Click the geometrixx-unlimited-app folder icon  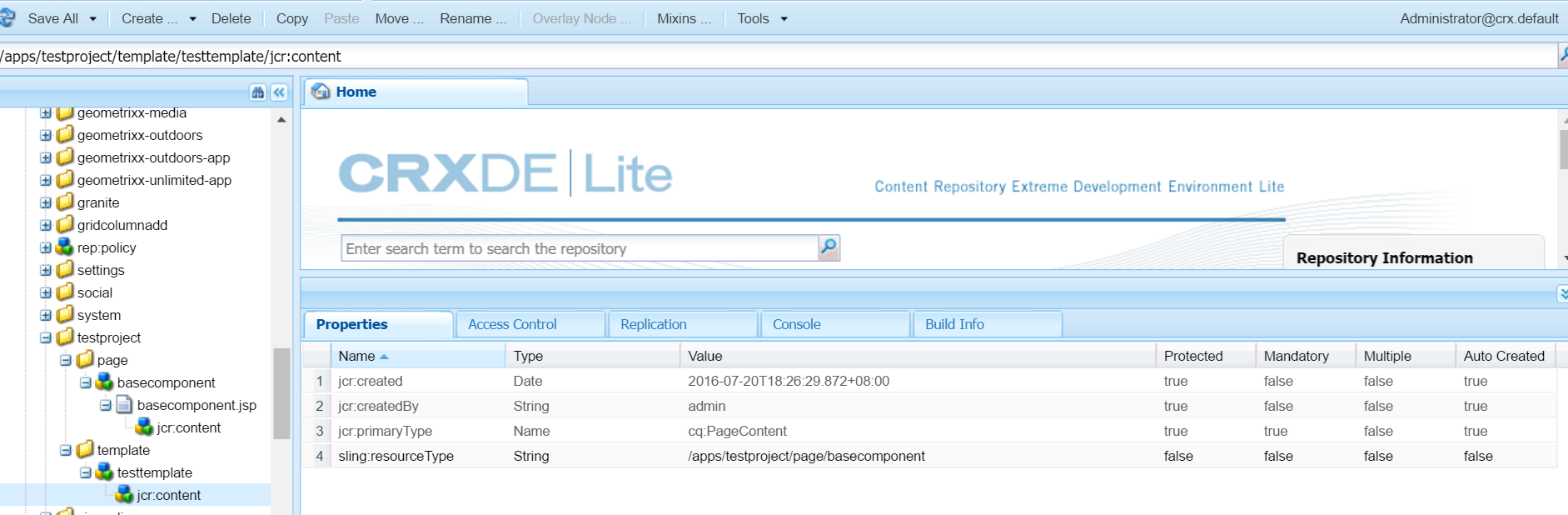coord(65,179)
